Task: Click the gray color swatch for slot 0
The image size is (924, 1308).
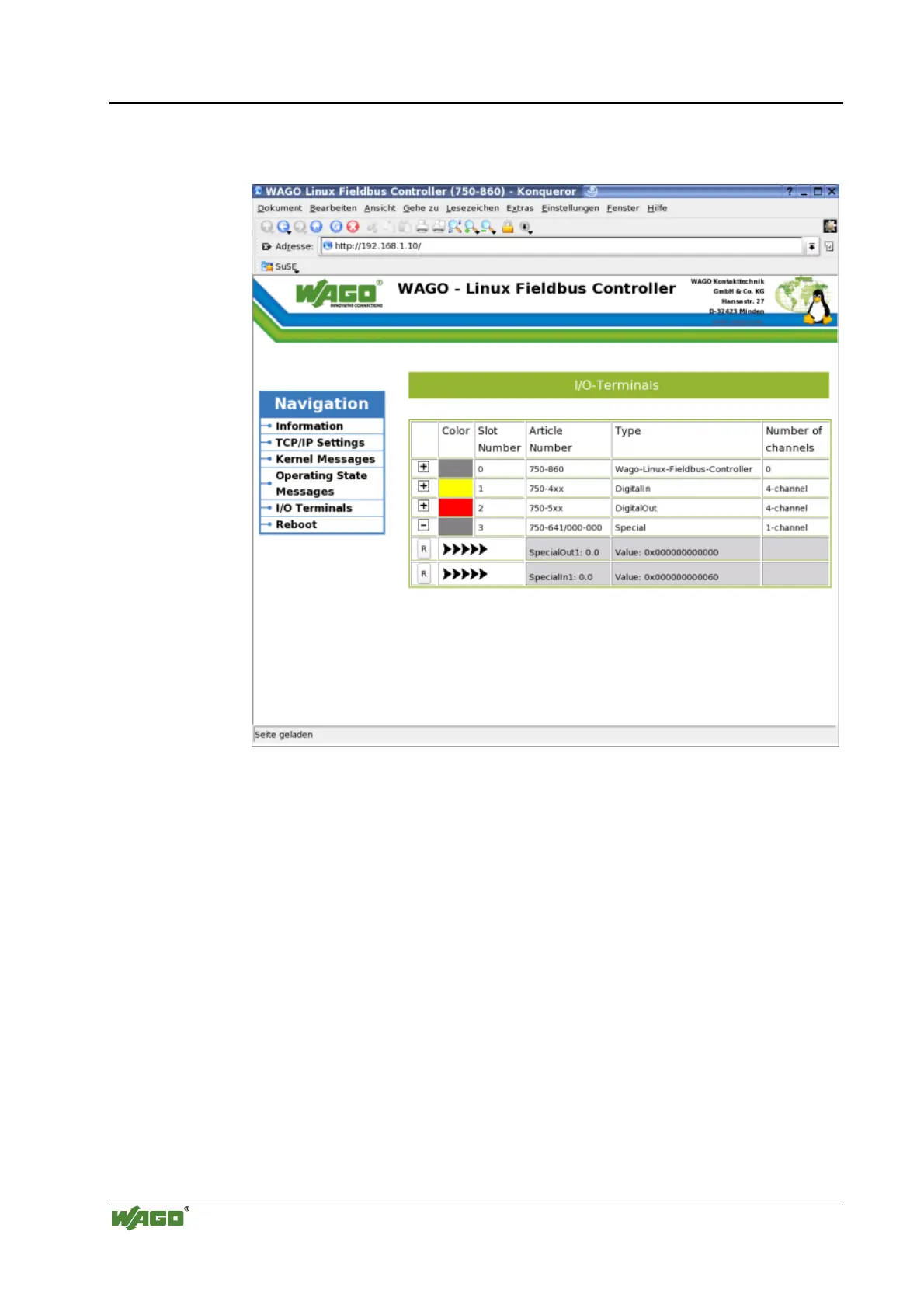Action: [x=456, y=468]
